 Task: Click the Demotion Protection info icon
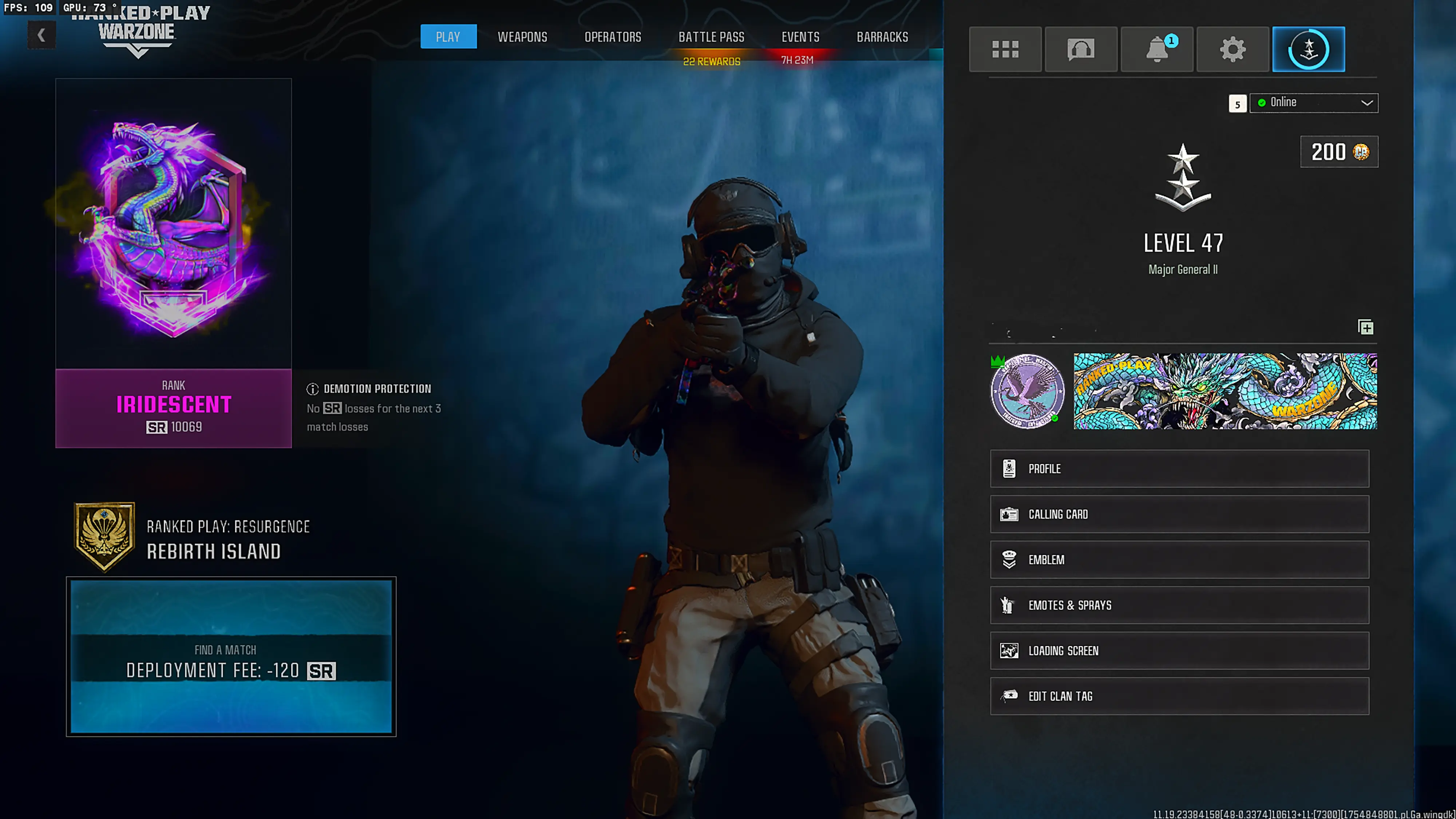313,389
